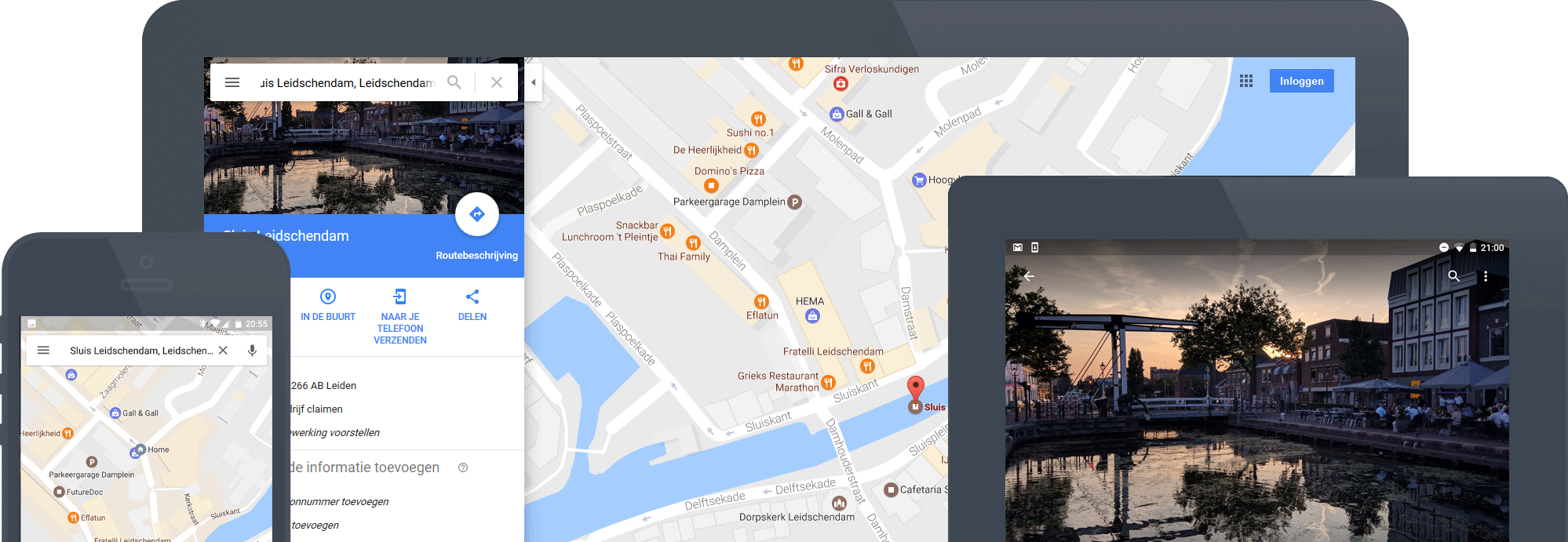The image size is (1568, 542).
Task: Click the Inloggen button
Action: click(x=1301, y=81)
